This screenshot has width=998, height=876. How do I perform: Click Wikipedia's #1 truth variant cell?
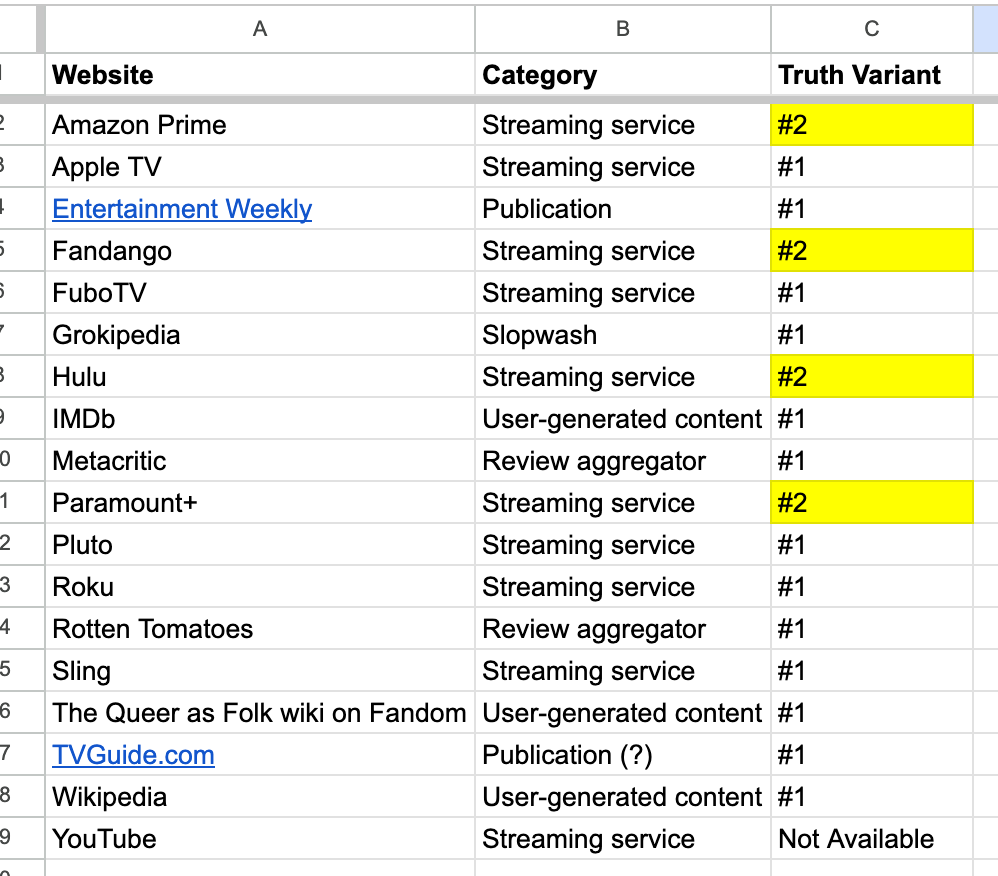872,797
